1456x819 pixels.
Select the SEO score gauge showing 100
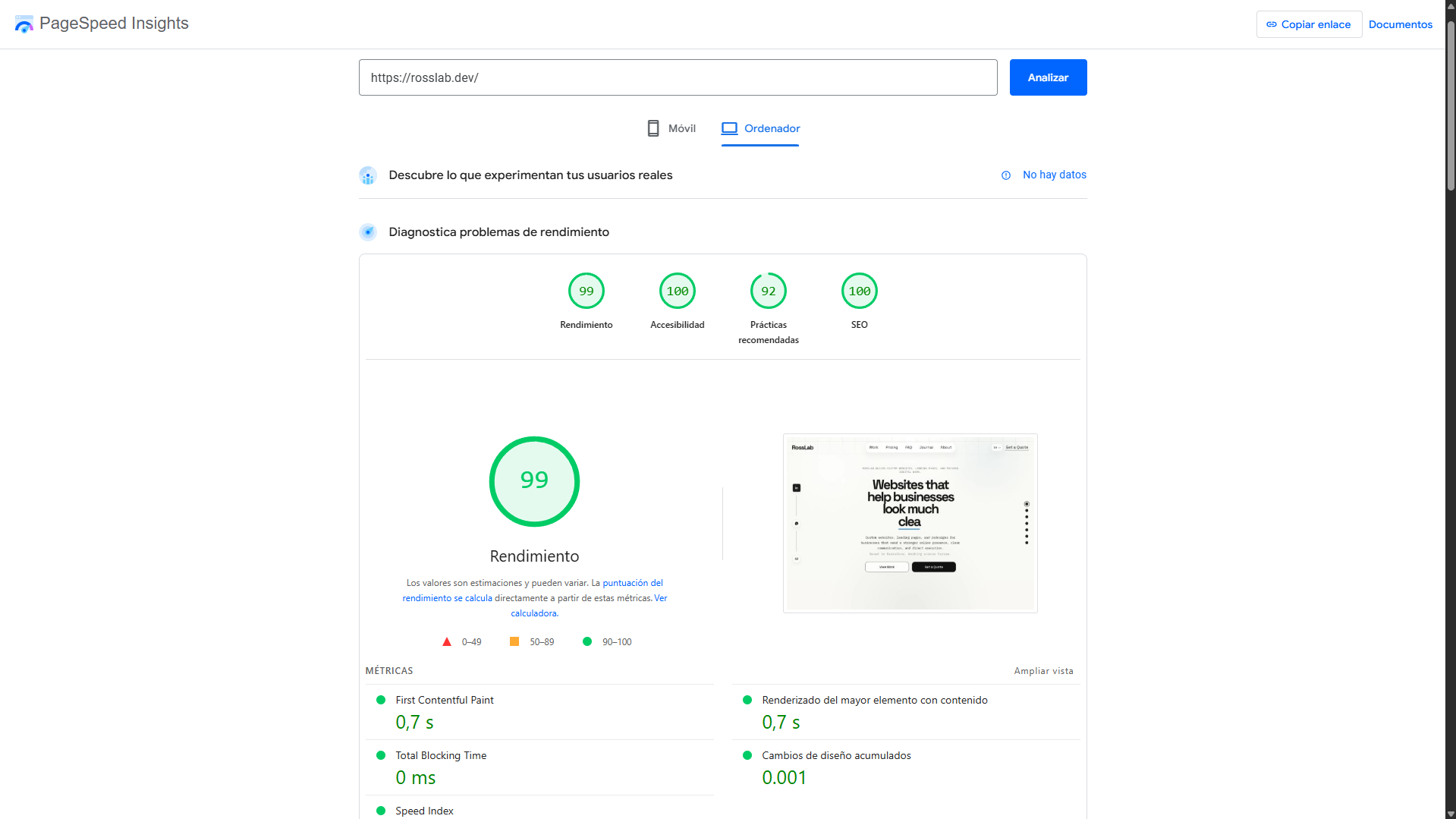coord(859,291)
